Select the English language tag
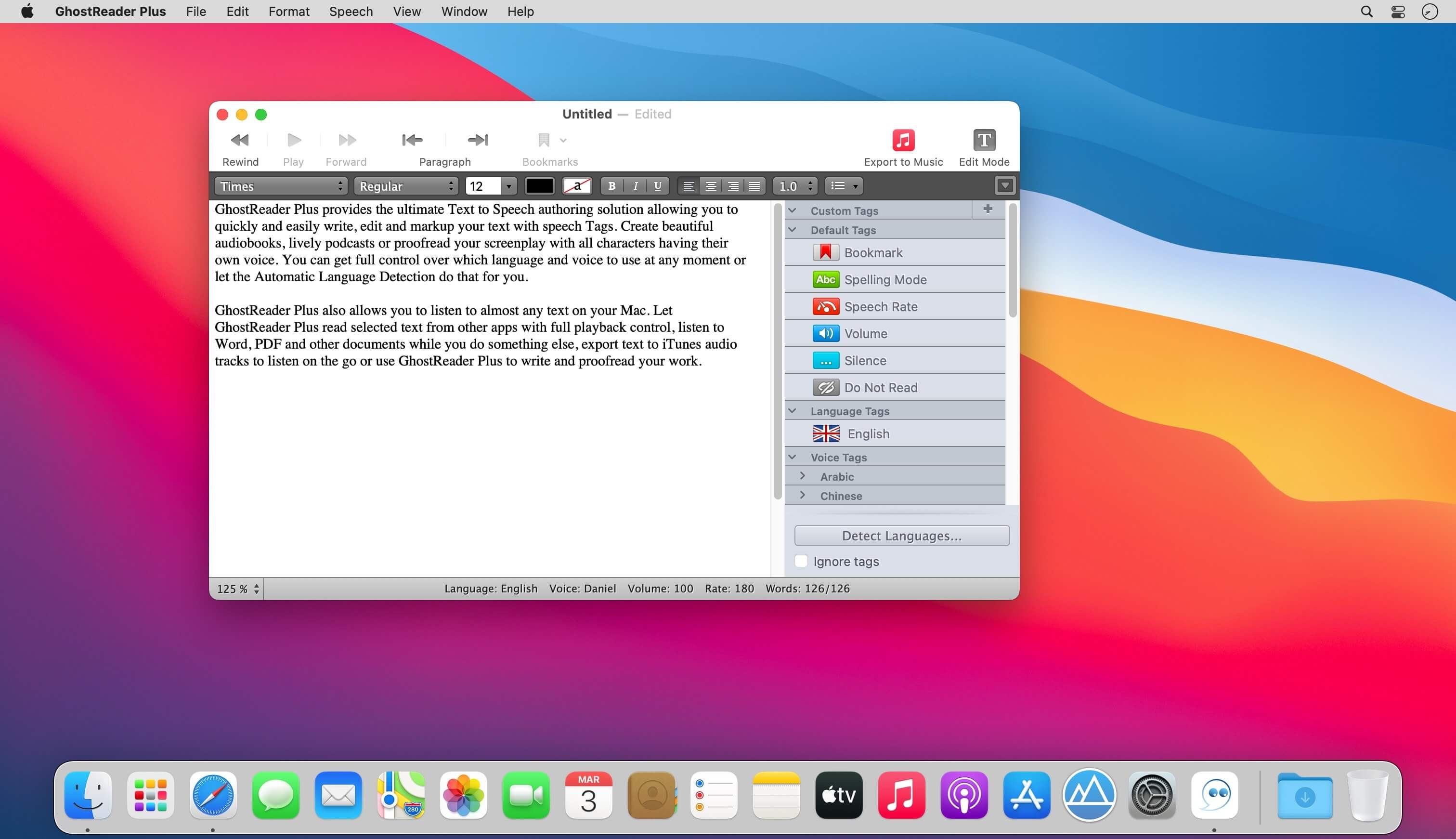This screenshot has height=839, width=1456. click(x=895, y=433)
